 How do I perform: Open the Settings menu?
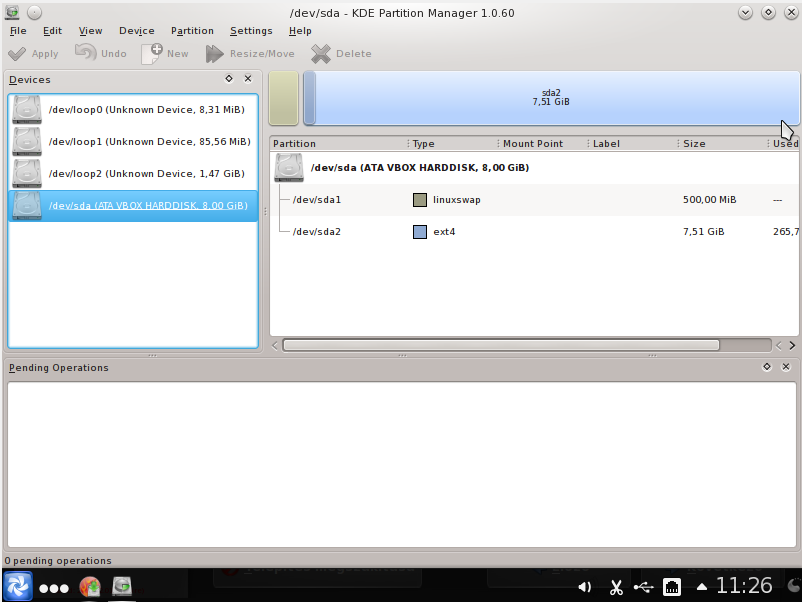coord(251,31)
